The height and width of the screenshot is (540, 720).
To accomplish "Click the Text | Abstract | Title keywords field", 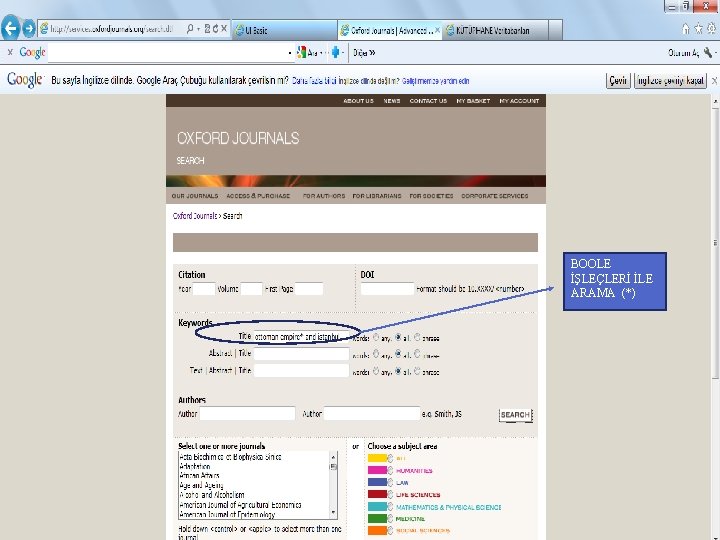I will pos(301,371).
